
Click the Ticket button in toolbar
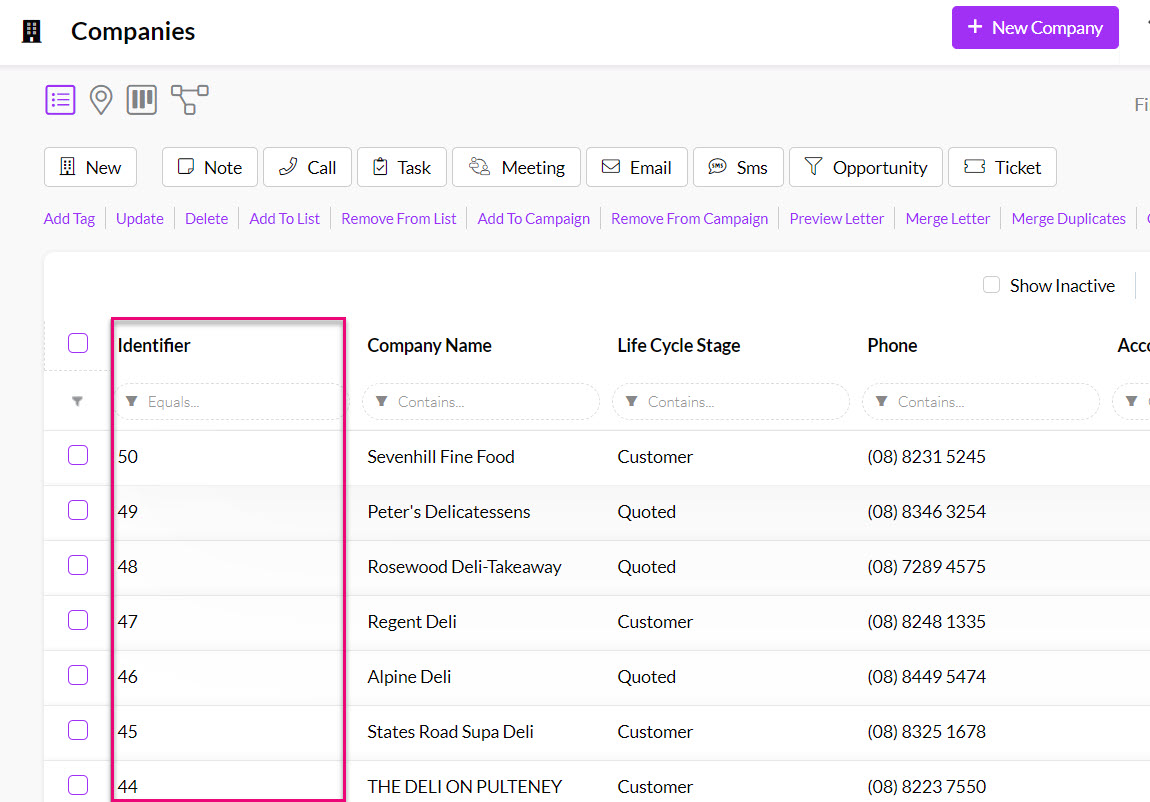click(1002, 167)
